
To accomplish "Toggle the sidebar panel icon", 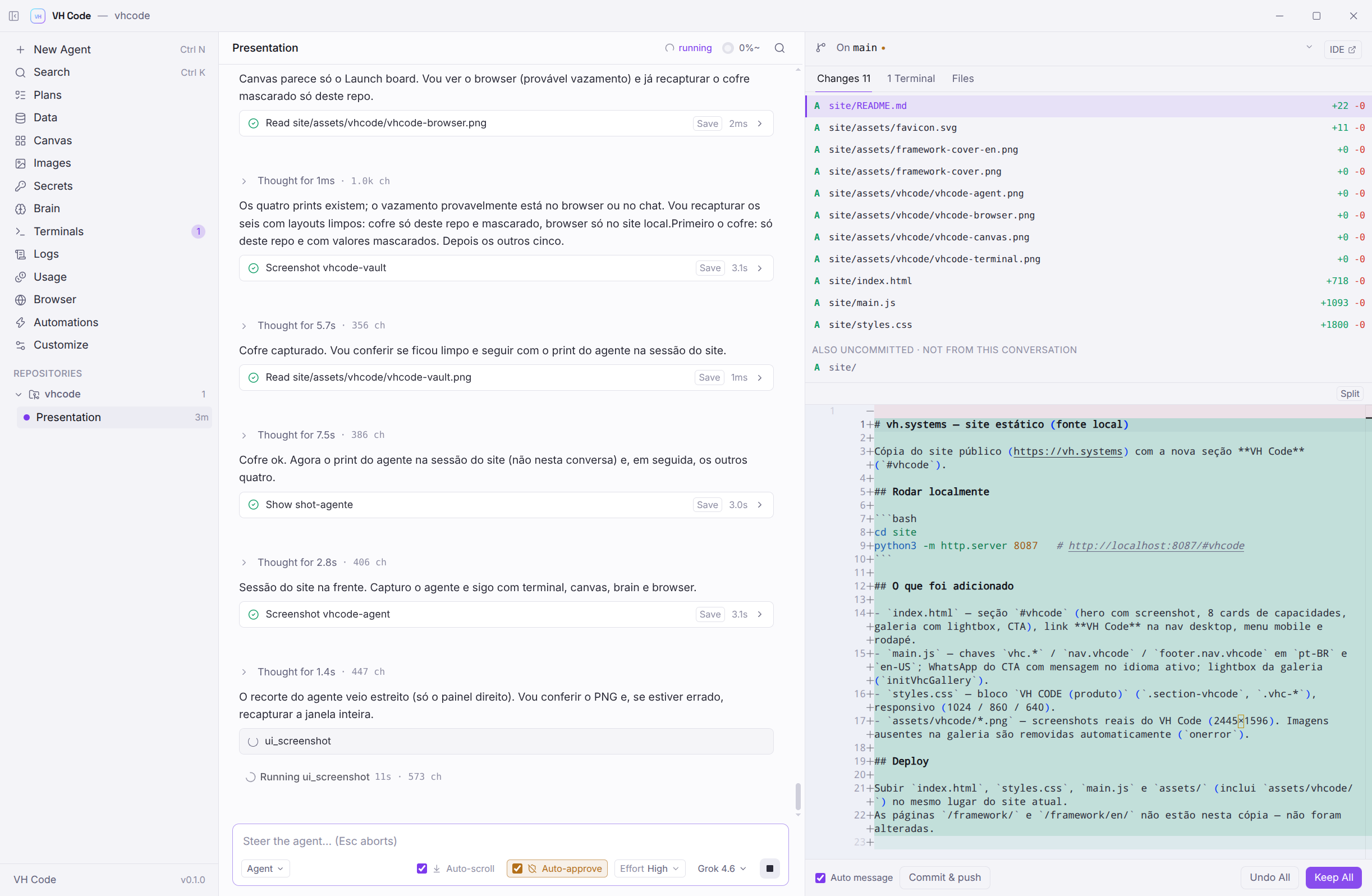I will [14, 16].
